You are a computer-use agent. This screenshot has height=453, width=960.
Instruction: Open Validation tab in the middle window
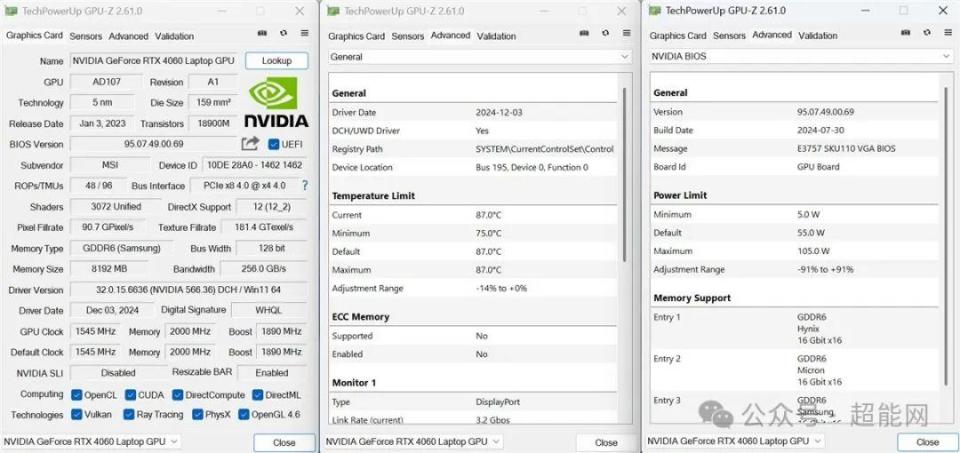point(496,36)
